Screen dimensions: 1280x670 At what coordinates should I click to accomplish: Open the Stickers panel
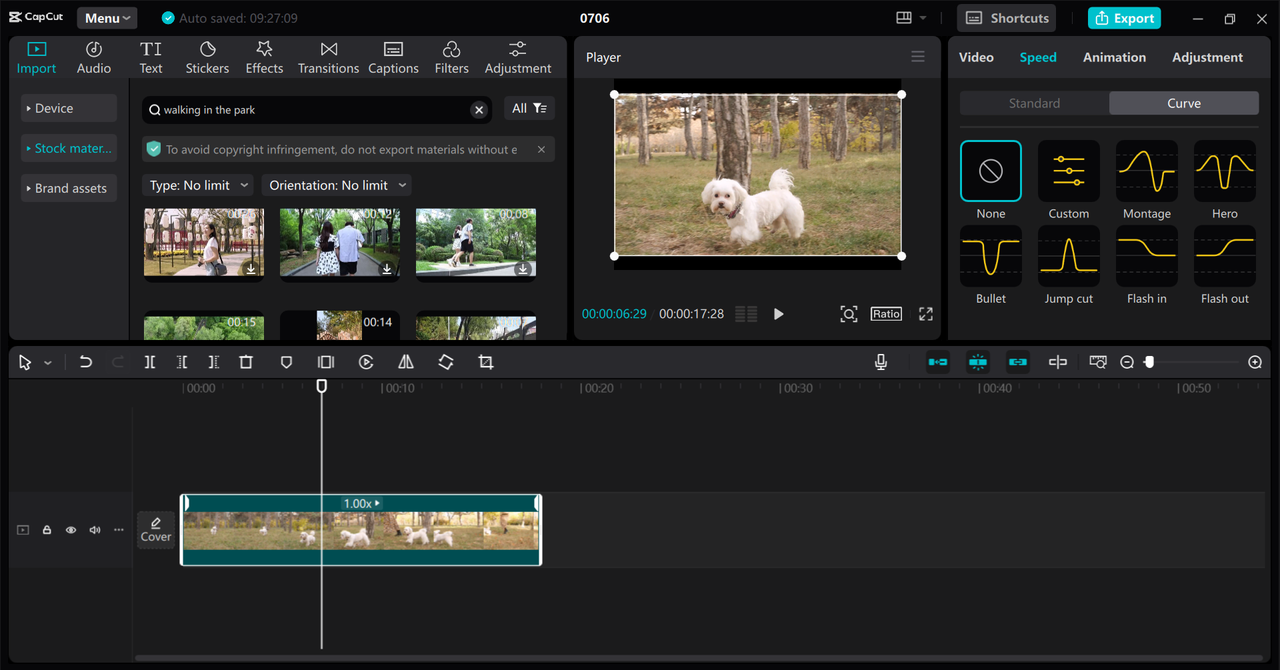pos(207,58)
